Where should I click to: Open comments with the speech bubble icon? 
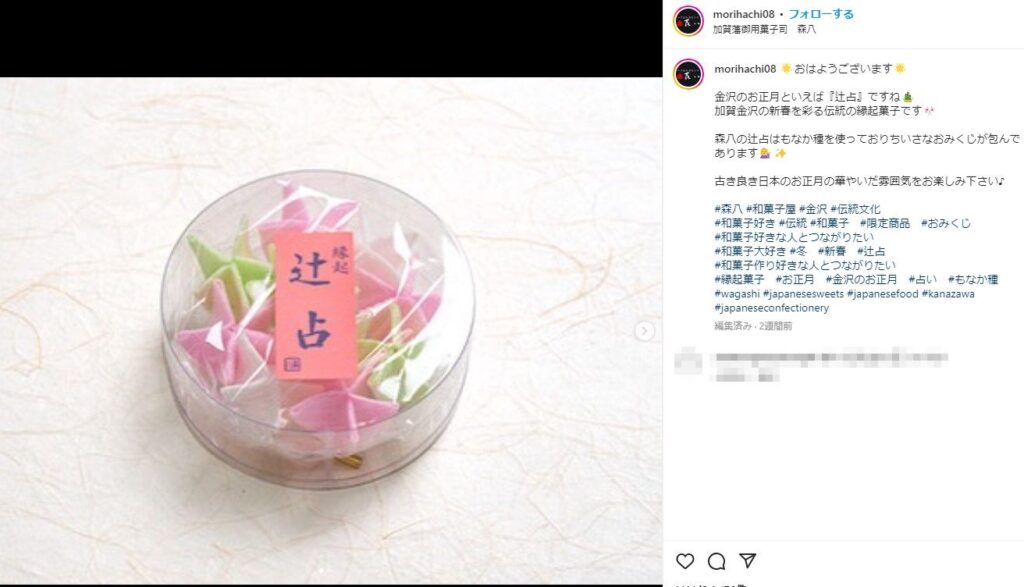point(716,561)
